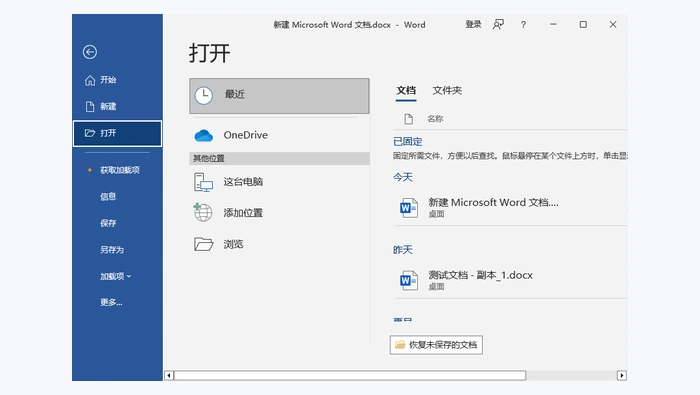Click Word icon of 新建 Microsoft Word 文档
The width and height of the screenshot is (700, 395).
tap(408, 208)
